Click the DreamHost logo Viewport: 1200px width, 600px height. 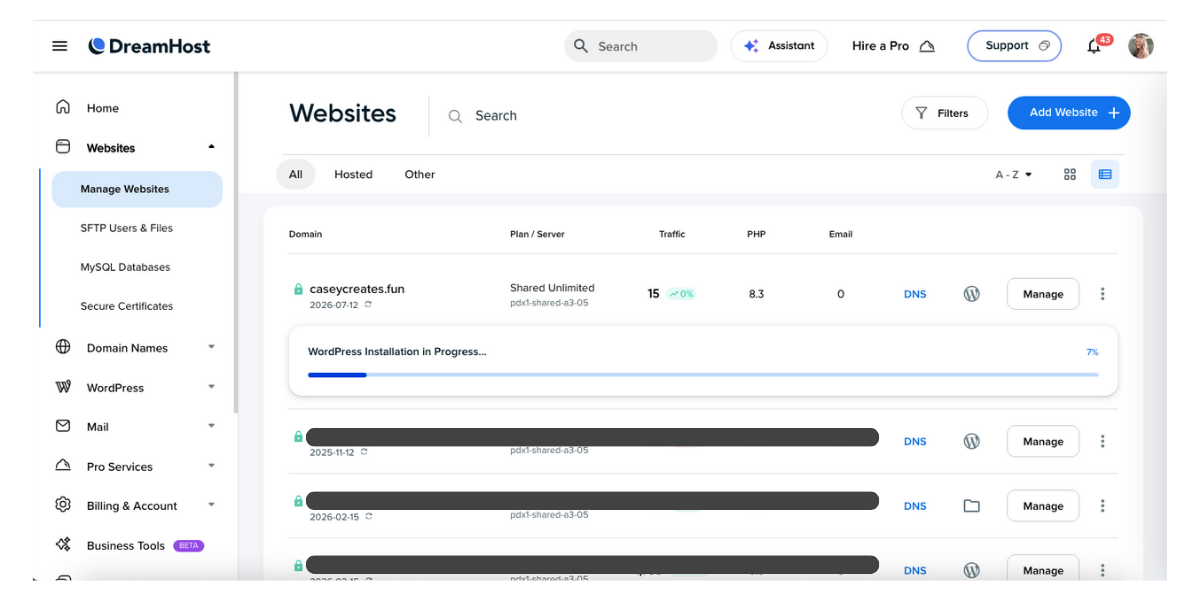coord(149,46)
